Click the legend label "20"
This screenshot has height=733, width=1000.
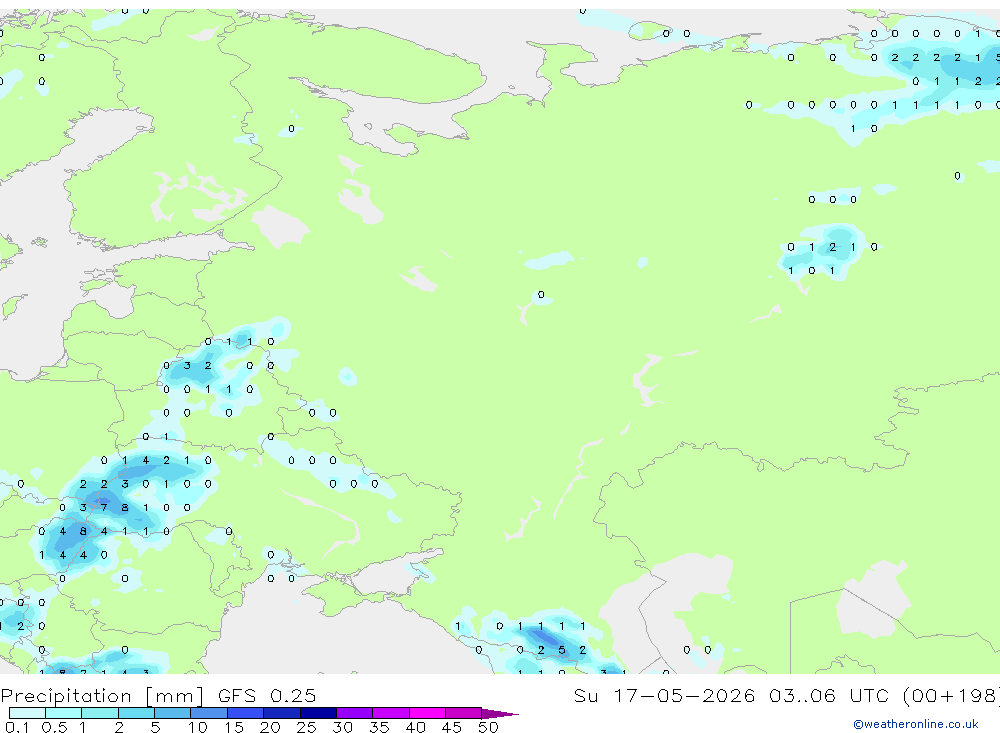[x=270, y=727]
